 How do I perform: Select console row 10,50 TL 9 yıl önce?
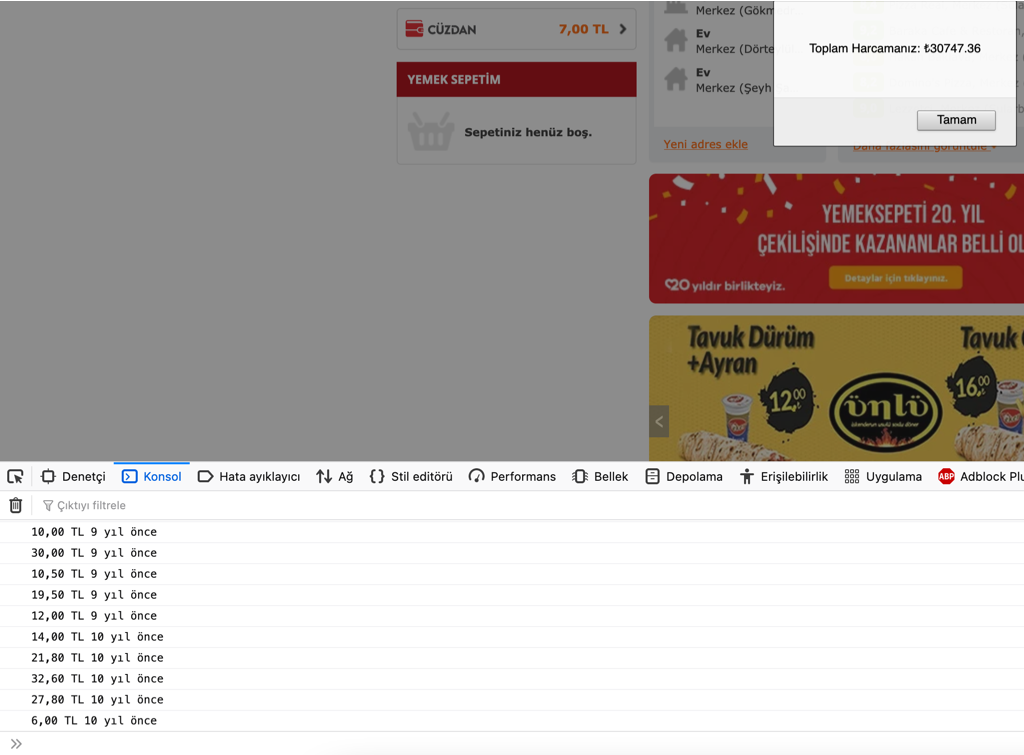point(512,574)
